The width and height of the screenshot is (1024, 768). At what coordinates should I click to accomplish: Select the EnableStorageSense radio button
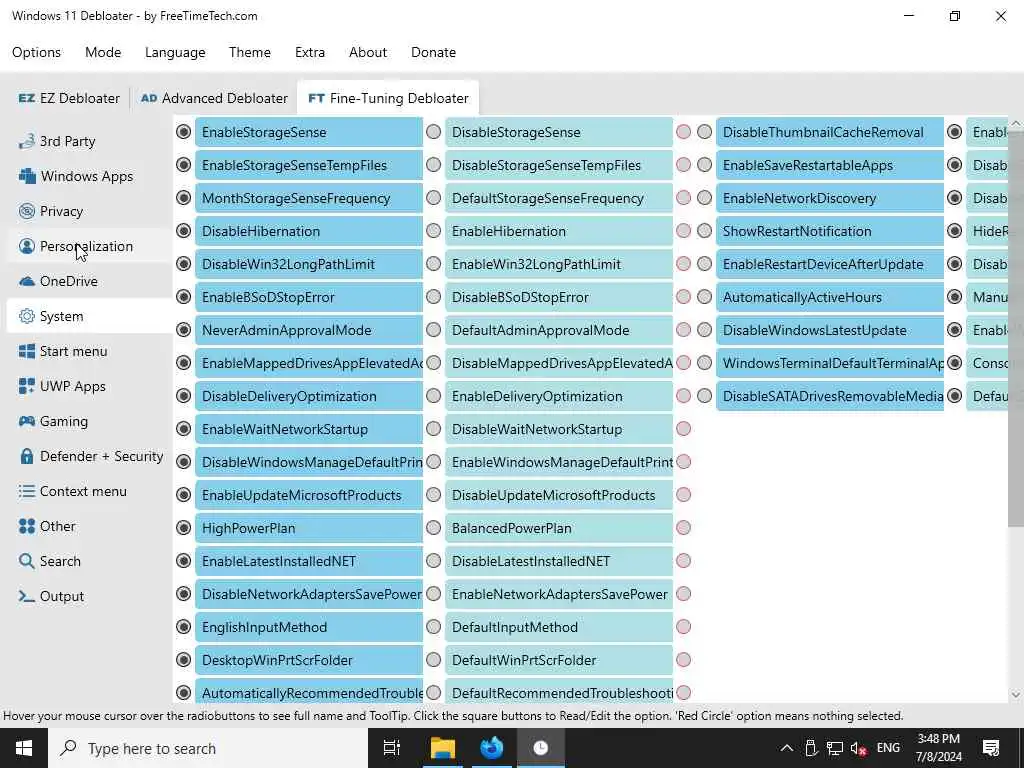click(x=184, y=132)
